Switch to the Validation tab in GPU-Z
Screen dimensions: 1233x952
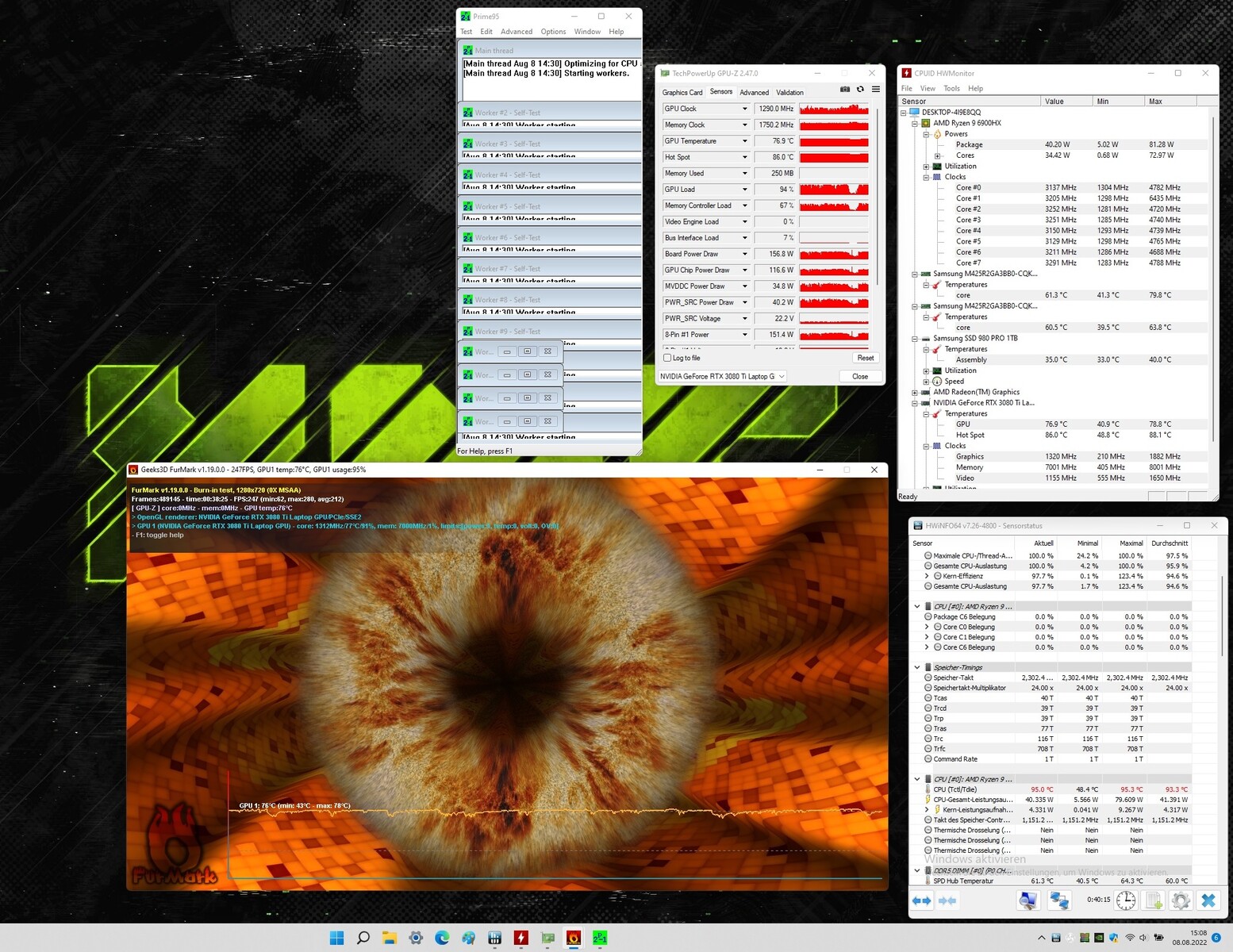click(x=789, y=93)
